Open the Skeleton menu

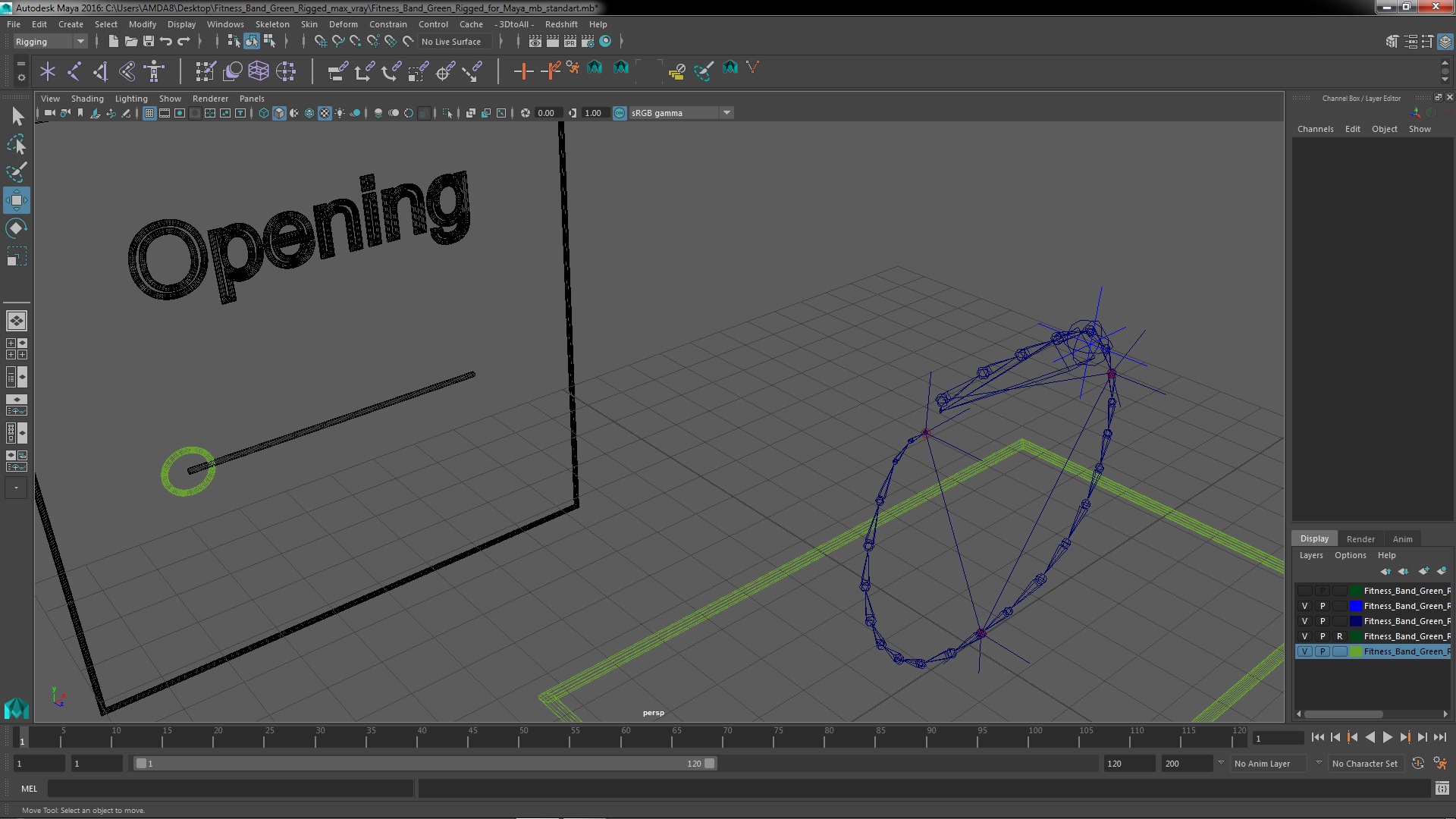click(x=271, y=24)
